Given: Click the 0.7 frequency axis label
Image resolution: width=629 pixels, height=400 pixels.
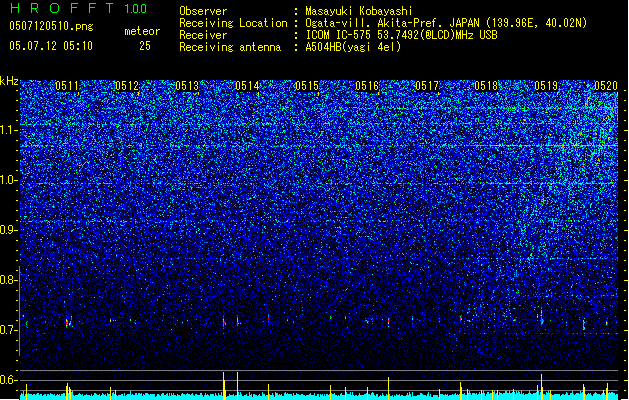Looking at the screenshot, I should [x=9, y=330].
